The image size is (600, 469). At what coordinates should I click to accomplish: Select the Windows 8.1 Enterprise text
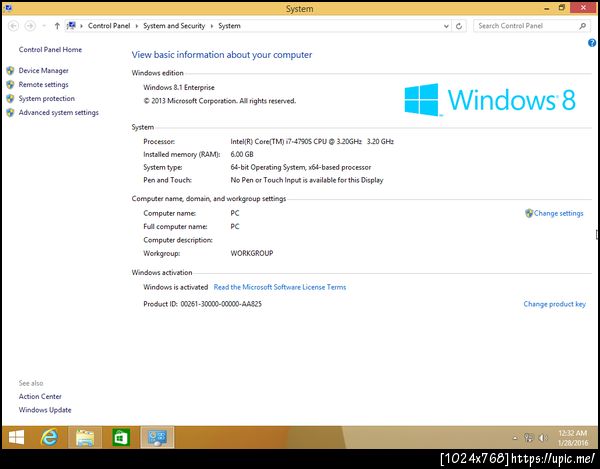179,87
